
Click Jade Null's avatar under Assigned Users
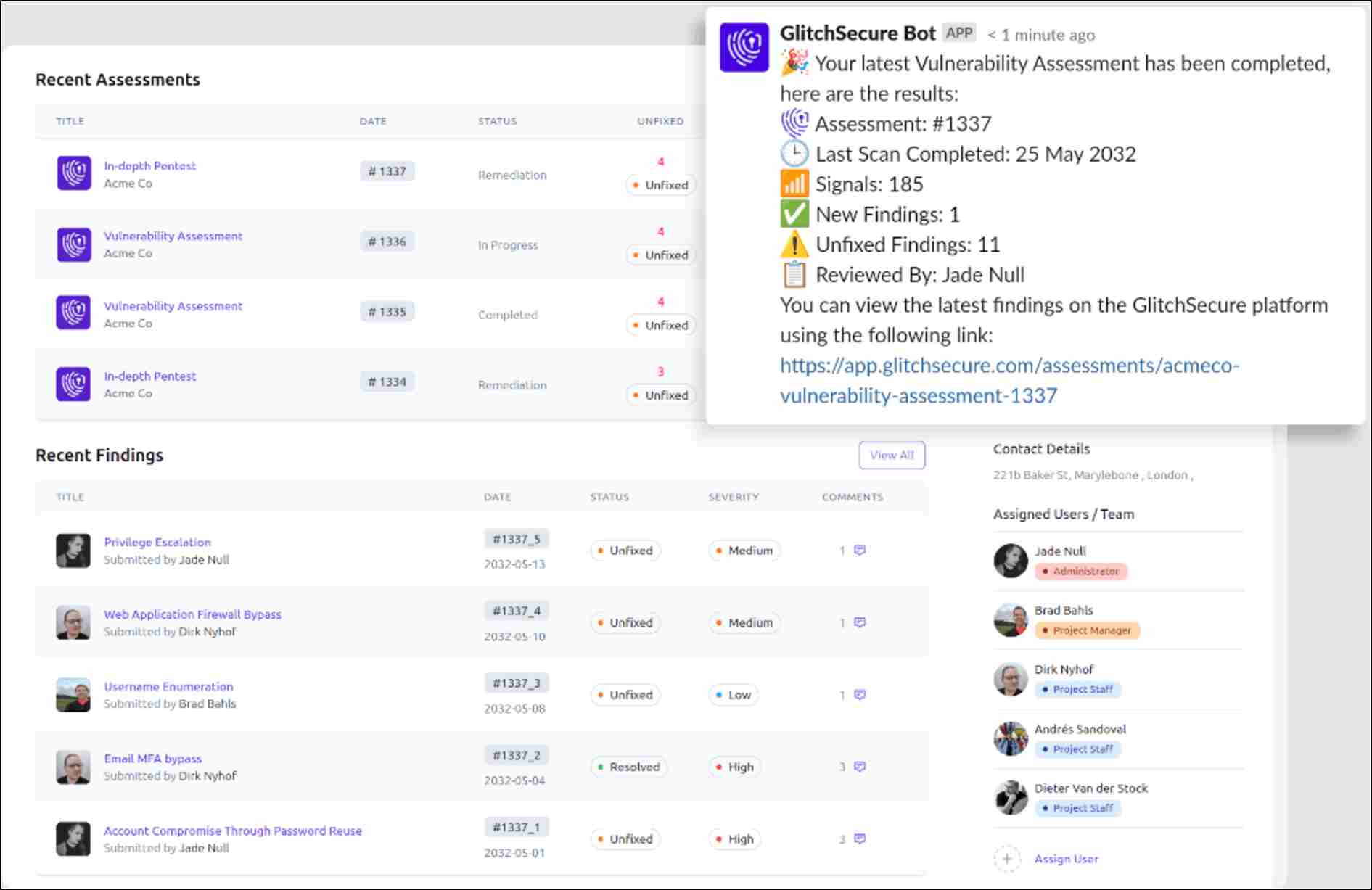point(1010,560)
